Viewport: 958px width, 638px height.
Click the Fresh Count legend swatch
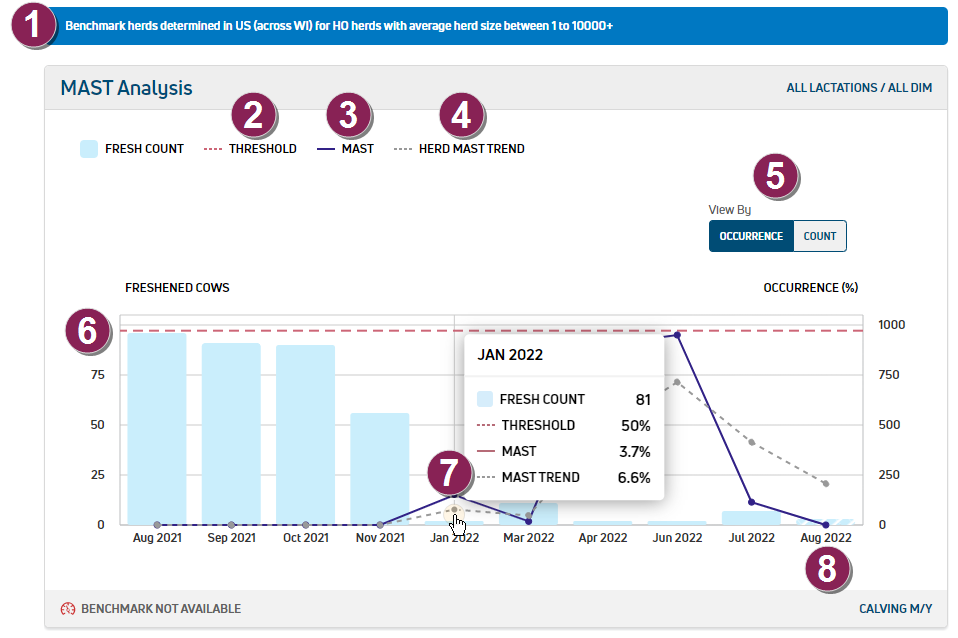(88, 149)
